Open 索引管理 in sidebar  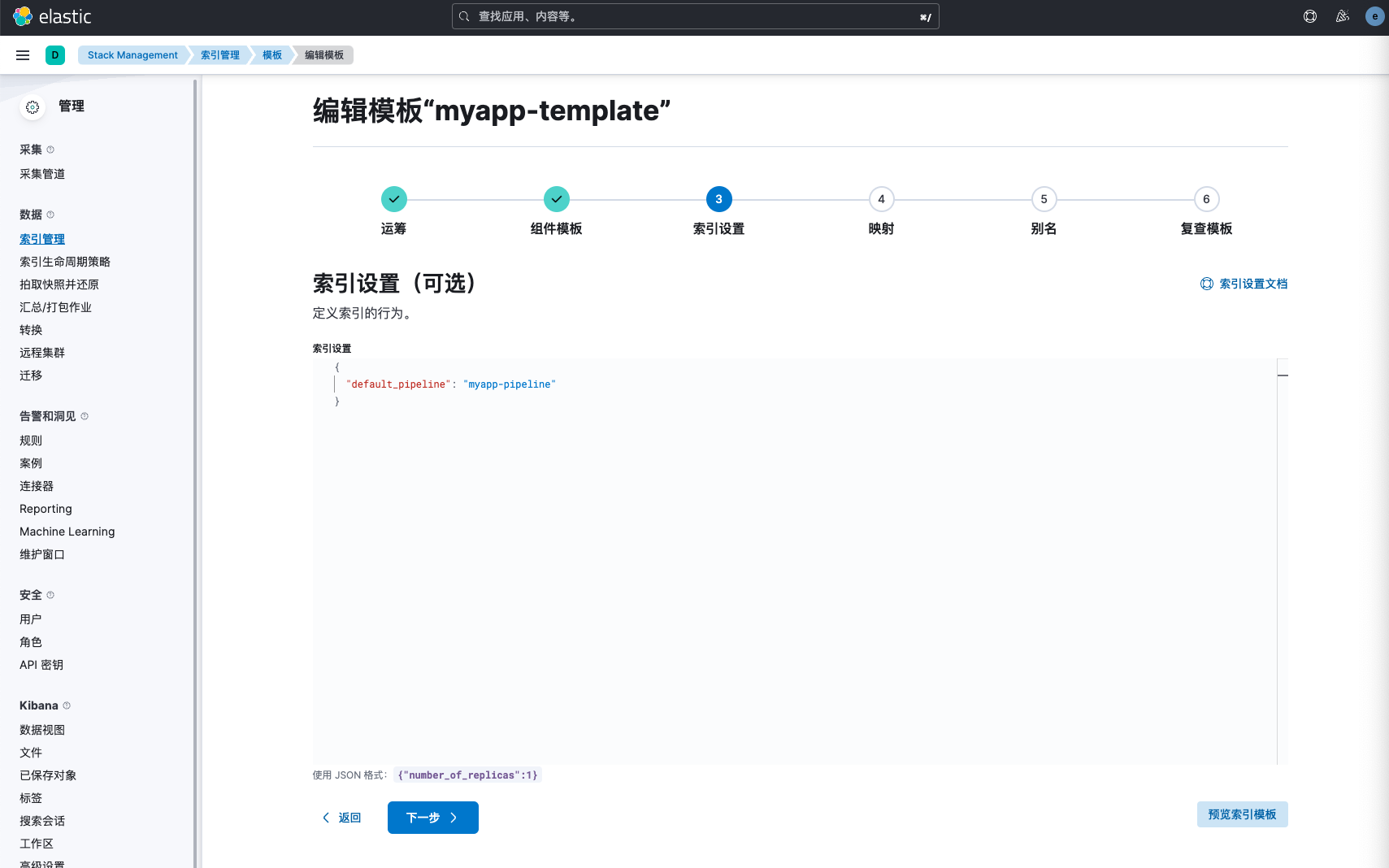[x=42, y=239]
